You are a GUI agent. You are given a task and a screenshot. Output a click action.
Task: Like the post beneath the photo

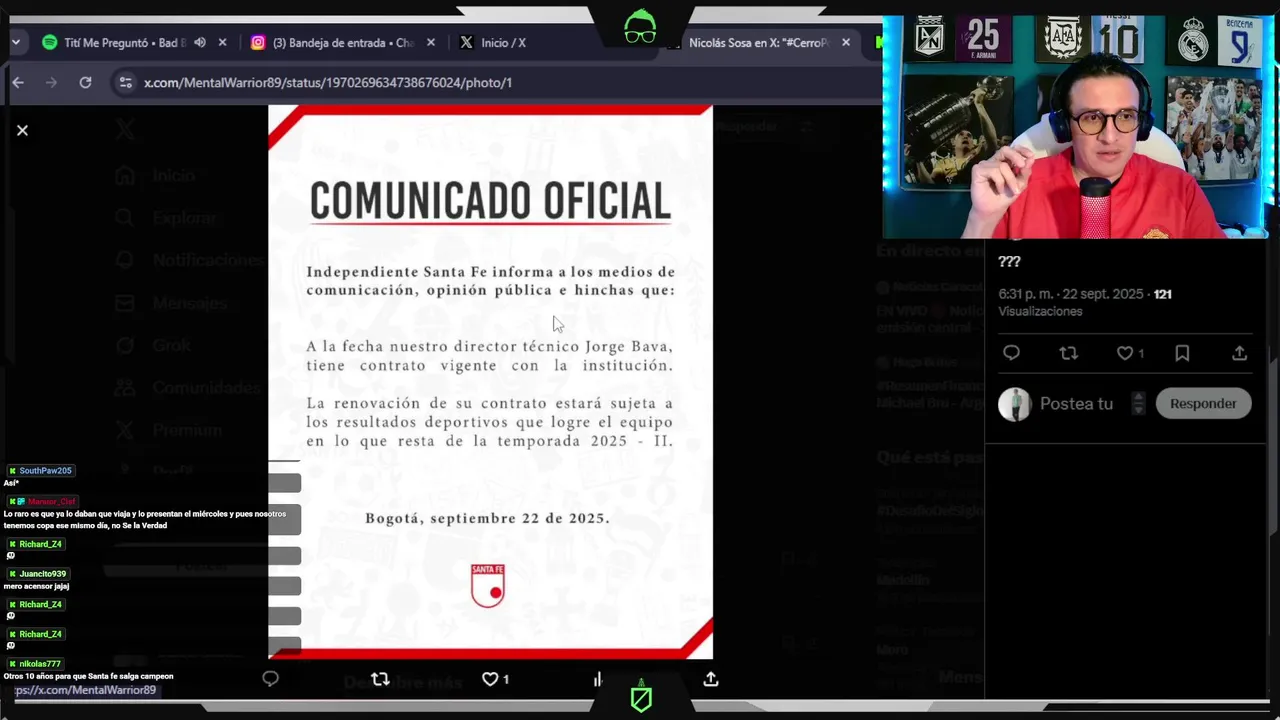[x=490, y=679]
